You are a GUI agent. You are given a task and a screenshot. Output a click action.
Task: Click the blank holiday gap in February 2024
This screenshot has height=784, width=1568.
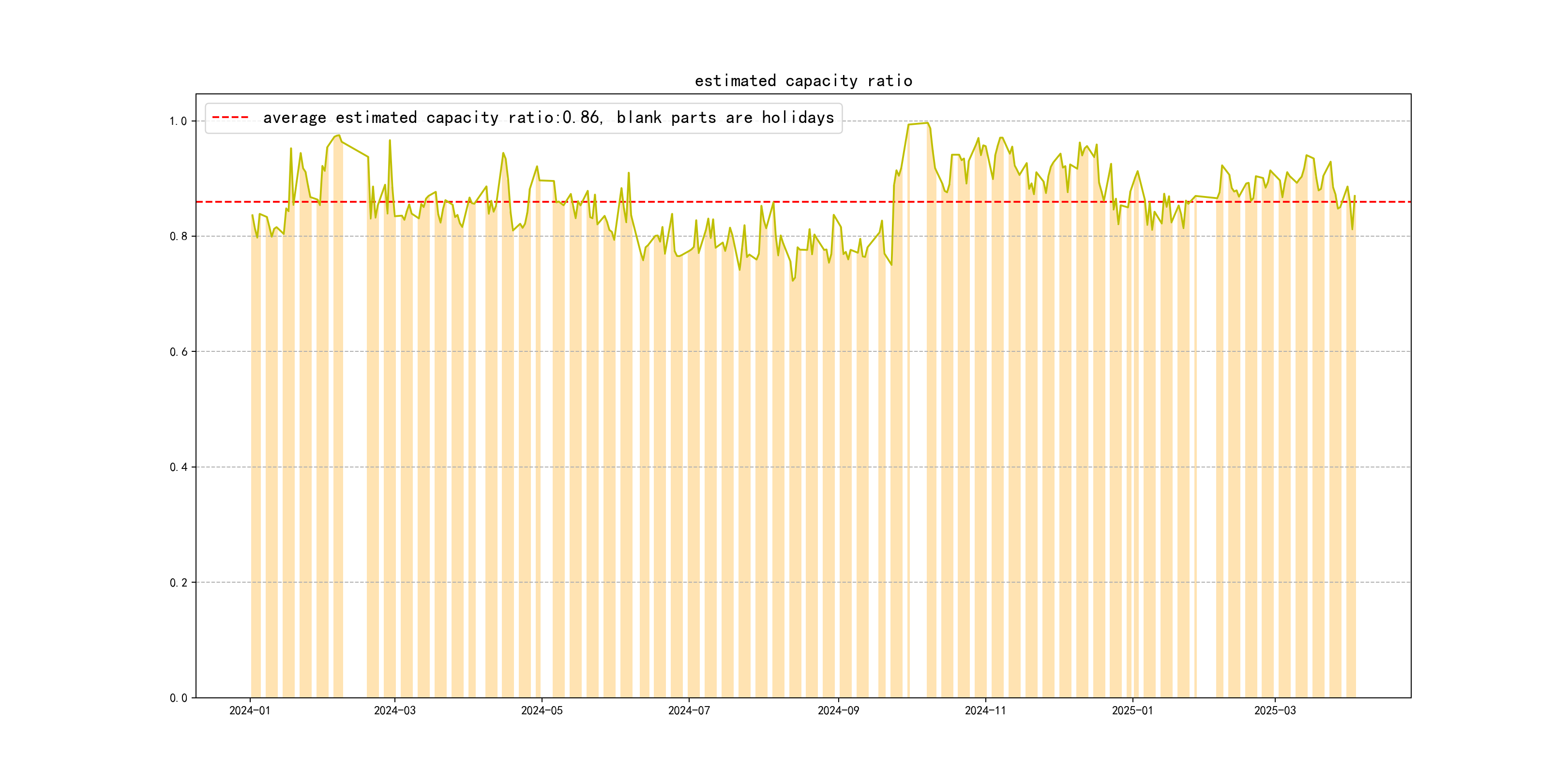point(355,426)
